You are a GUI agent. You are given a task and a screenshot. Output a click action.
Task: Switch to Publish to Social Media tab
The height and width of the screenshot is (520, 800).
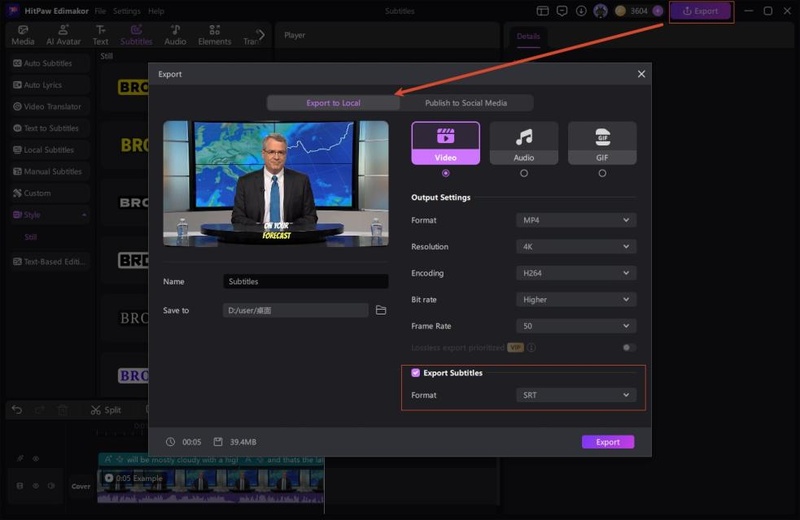[x=466, y=103]
